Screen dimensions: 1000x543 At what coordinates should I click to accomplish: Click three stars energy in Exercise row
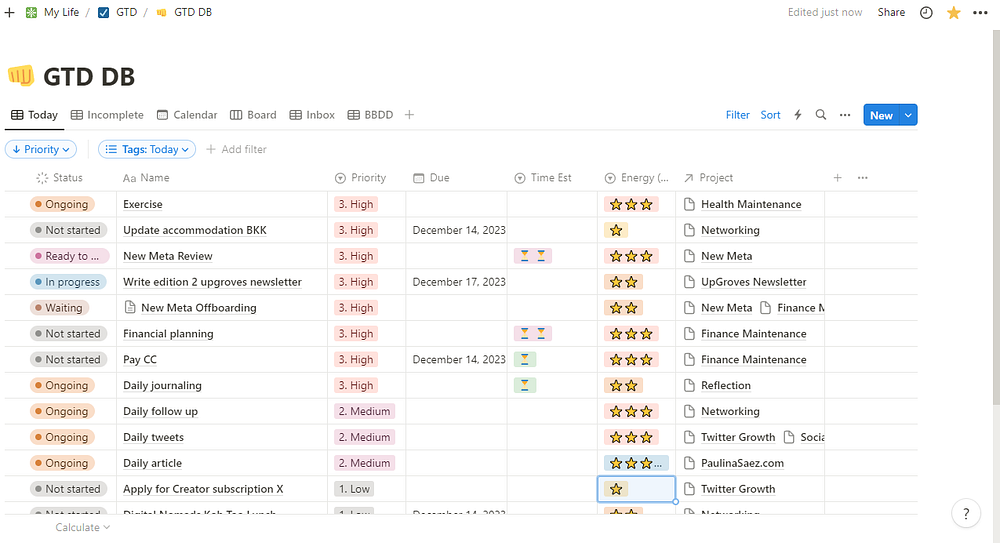tap(631, 204)
